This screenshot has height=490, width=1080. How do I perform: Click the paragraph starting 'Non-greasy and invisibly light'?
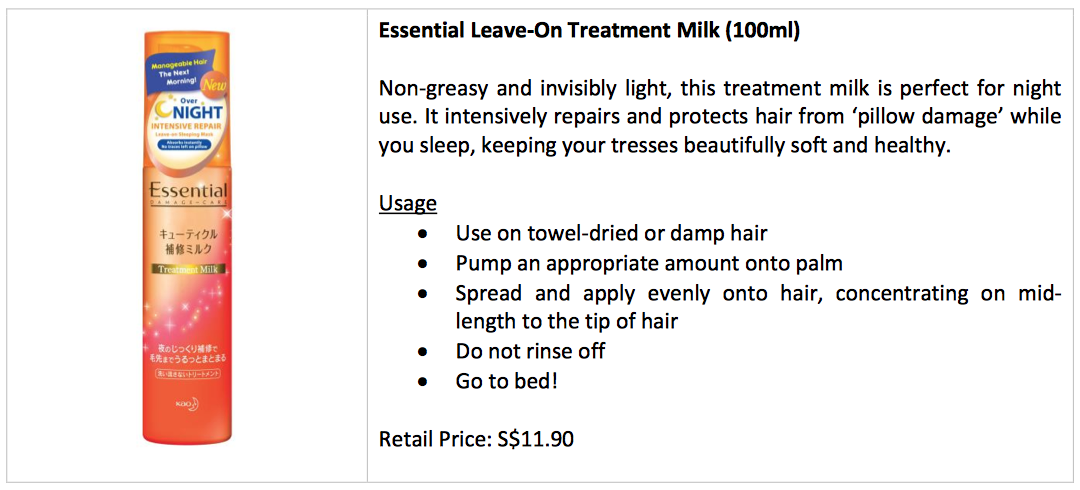(720, 118)
